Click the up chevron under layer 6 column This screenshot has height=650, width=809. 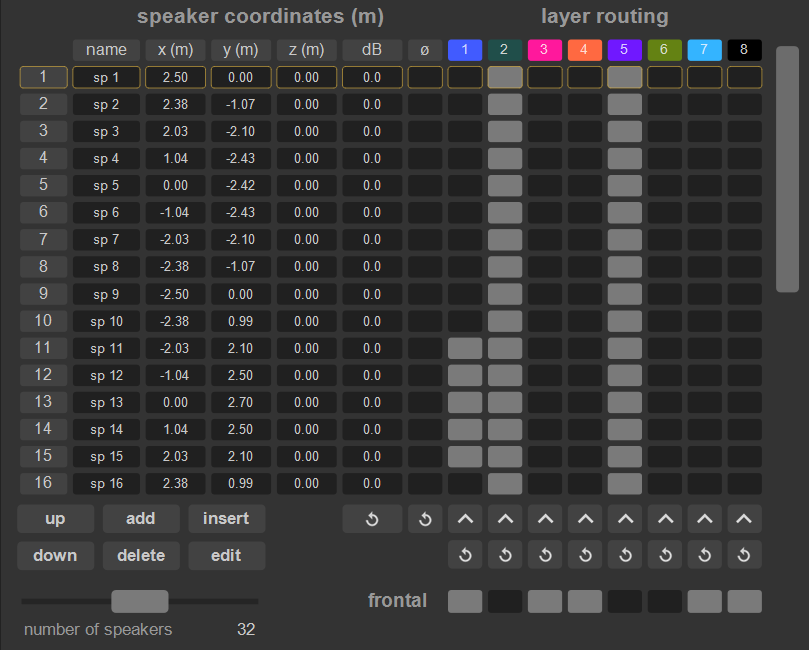[665, 518]
